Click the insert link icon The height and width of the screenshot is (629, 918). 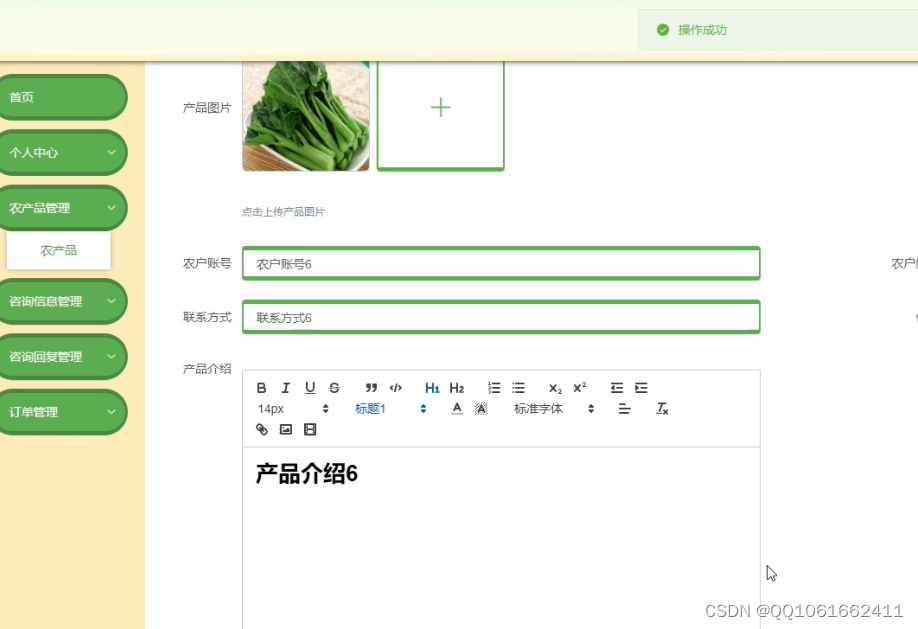(x=261, y=429)
